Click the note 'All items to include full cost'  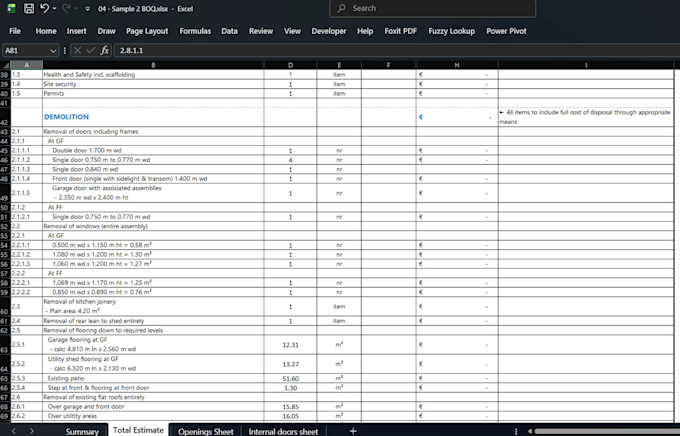tap(586, 117)
